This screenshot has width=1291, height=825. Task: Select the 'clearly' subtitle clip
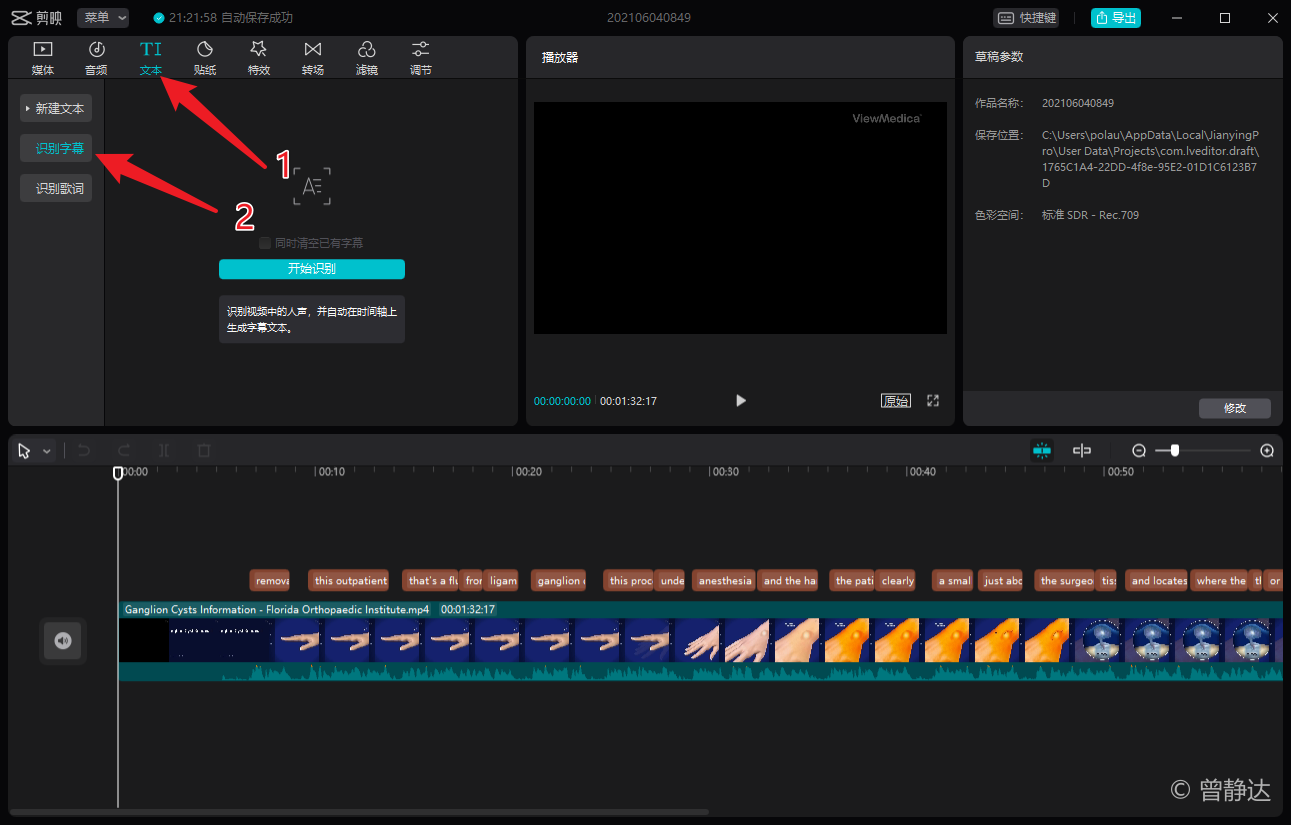coord(896,581)
